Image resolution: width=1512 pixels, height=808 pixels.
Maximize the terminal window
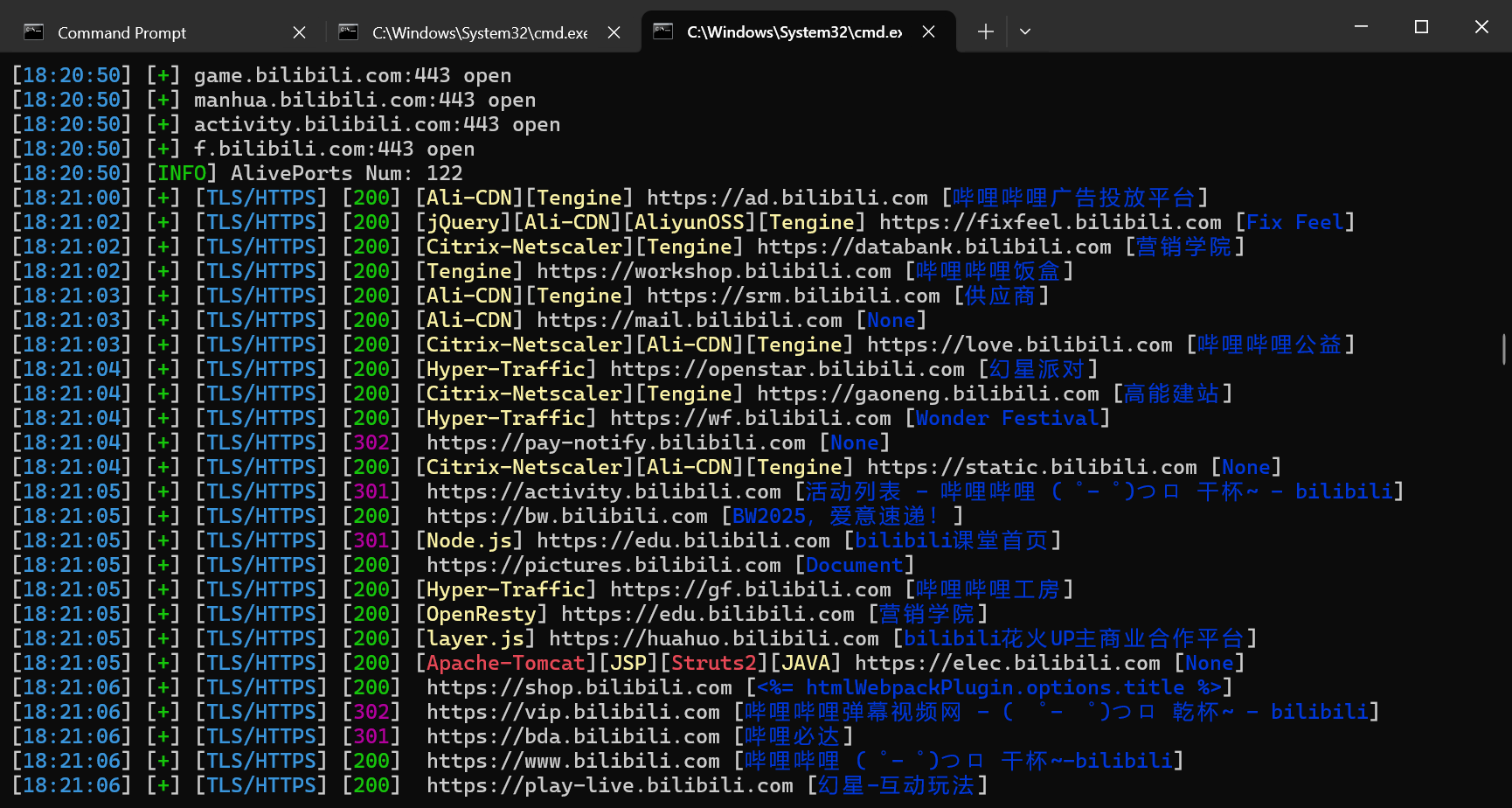click(x=1421, y=27)
